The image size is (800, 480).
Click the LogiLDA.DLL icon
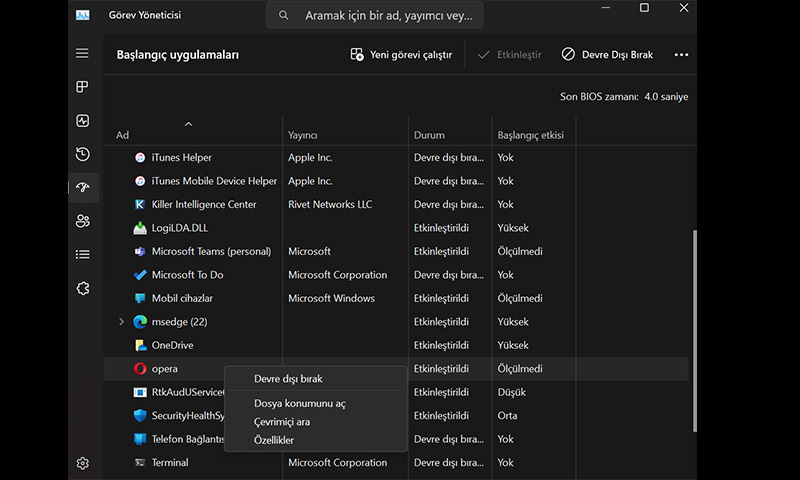point(140,228)
